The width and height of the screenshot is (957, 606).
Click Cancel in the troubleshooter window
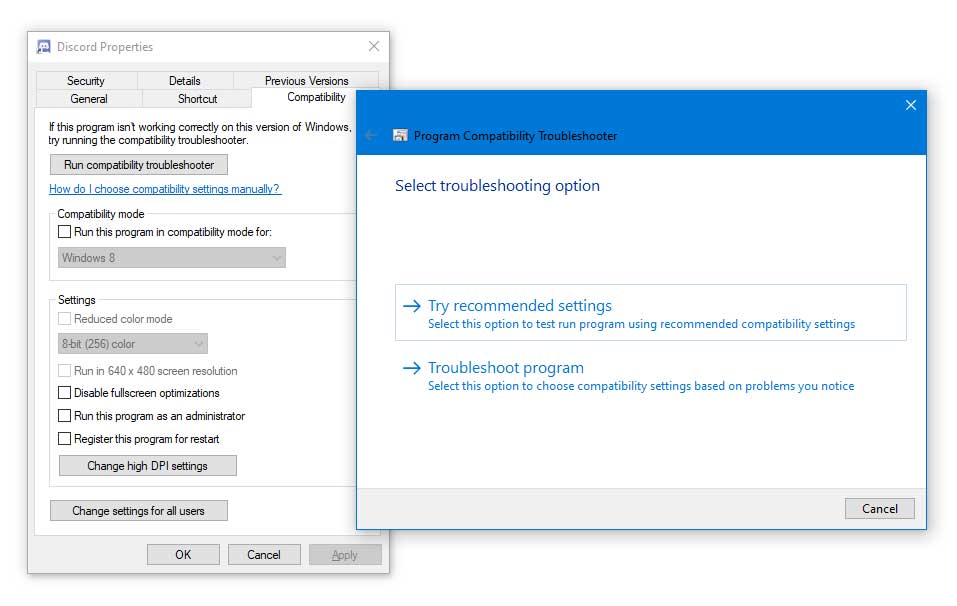click(x=879, y=508)
